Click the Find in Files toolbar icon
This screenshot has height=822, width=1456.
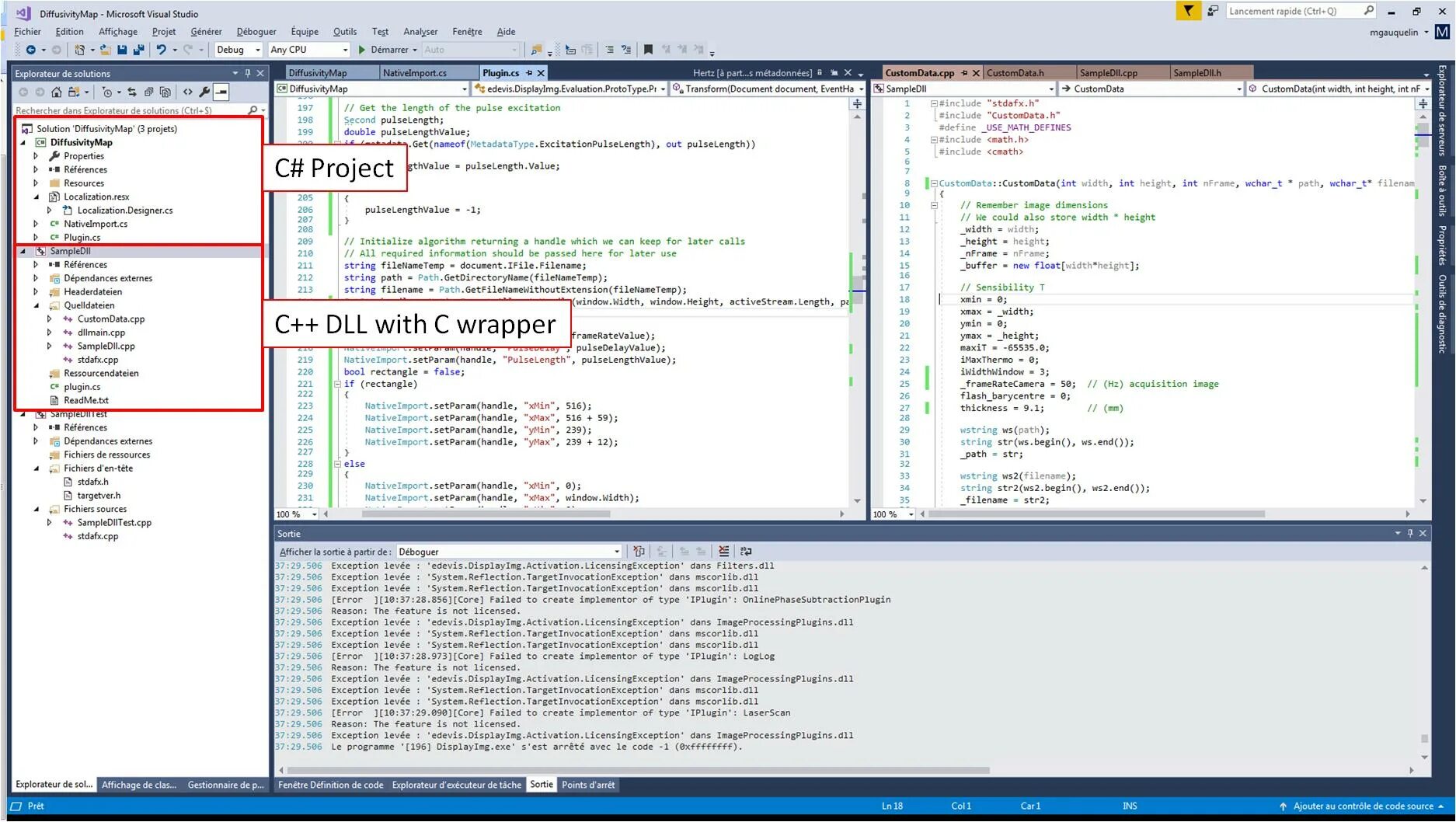[536, 50]
